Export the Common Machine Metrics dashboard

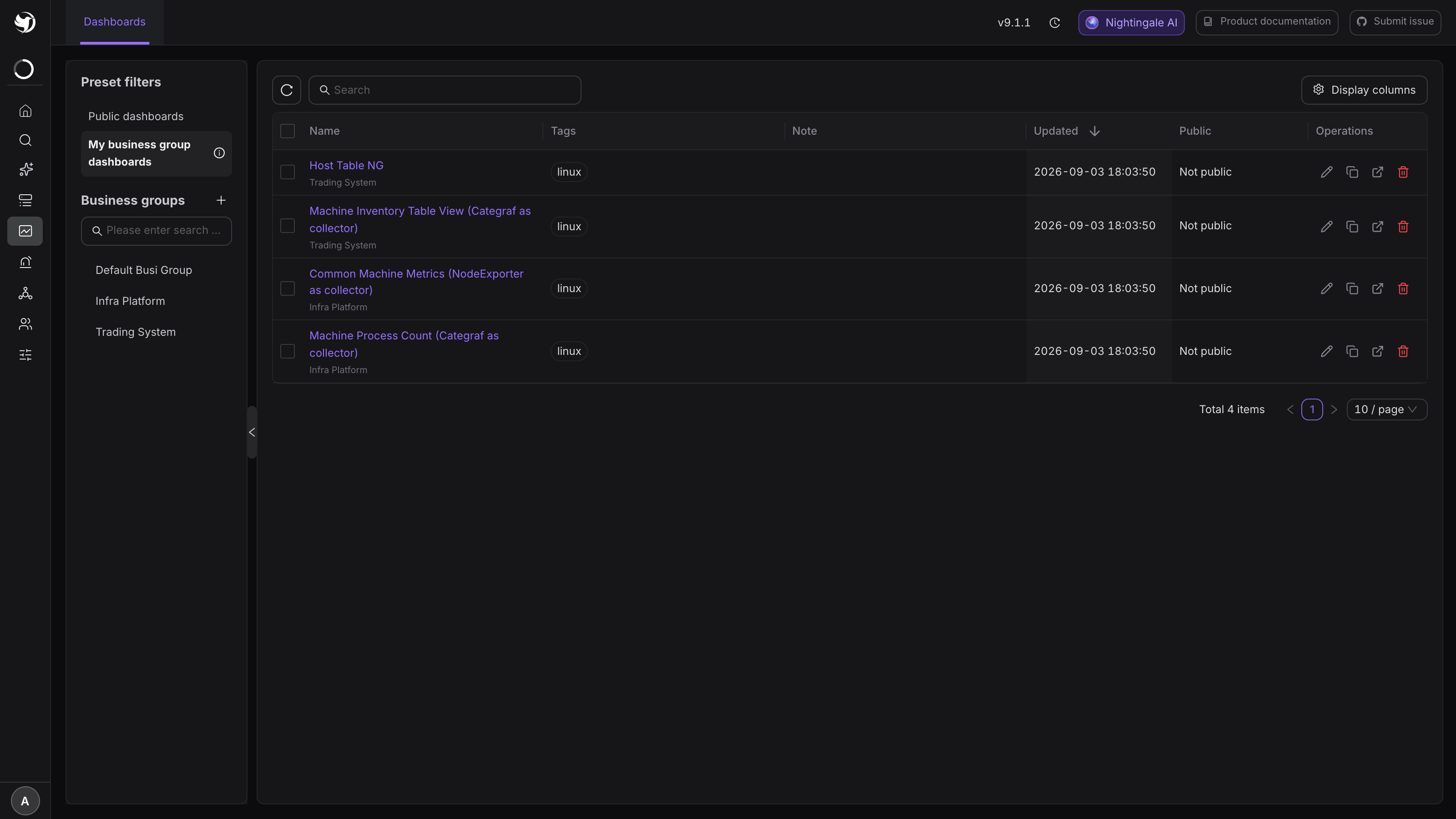(x=1377, y=289)
